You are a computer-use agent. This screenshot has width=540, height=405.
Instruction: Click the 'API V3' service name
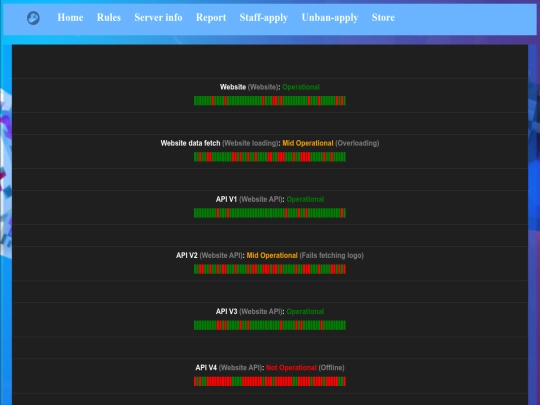click(x=226, y=311)
